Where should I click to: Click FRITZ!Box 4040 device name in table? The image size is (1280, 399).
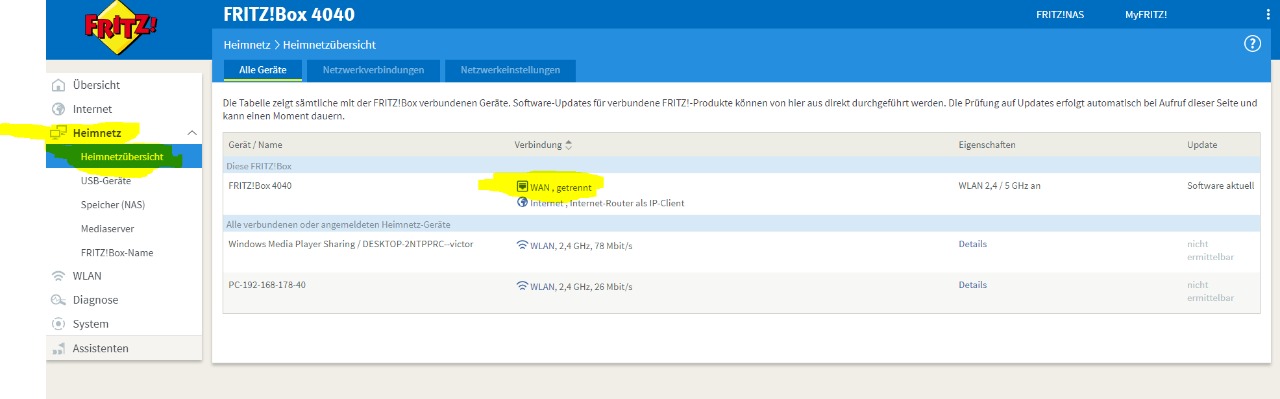click(260, 186)
